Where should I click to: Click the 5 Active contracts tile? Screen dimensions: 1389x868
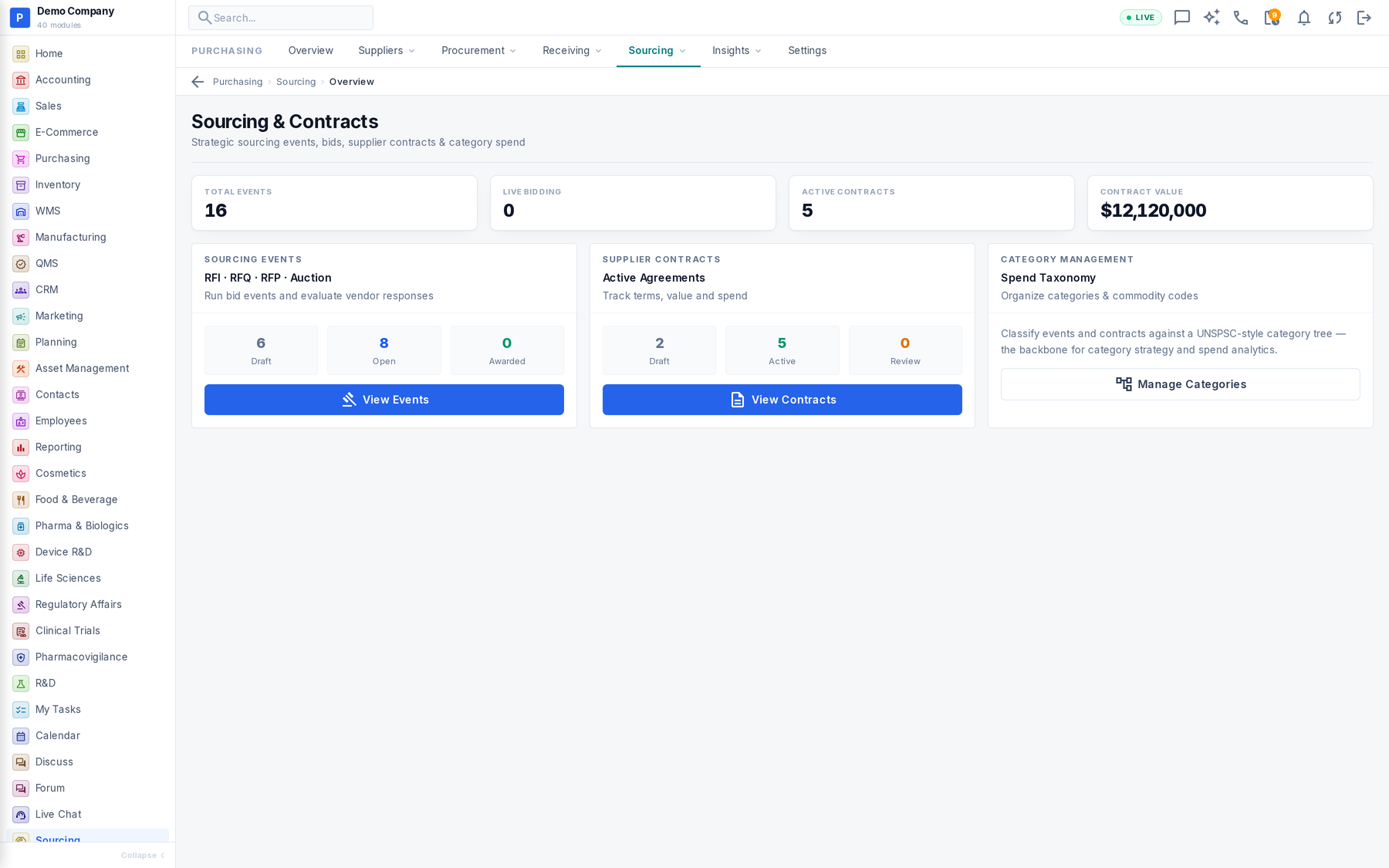click(782, 350)
